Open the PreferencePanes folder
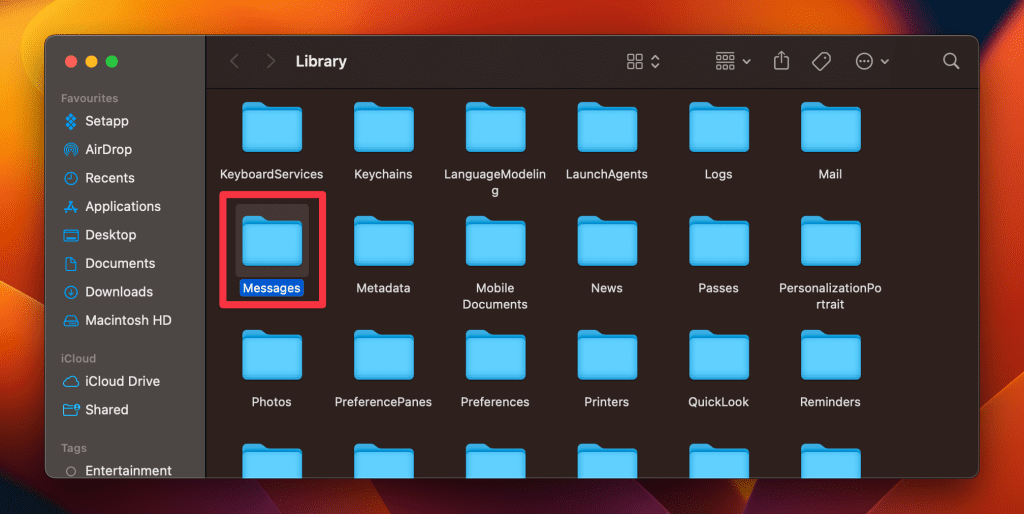The width and height of the screenshot is (1024, 514). click(x=383, y=355)
